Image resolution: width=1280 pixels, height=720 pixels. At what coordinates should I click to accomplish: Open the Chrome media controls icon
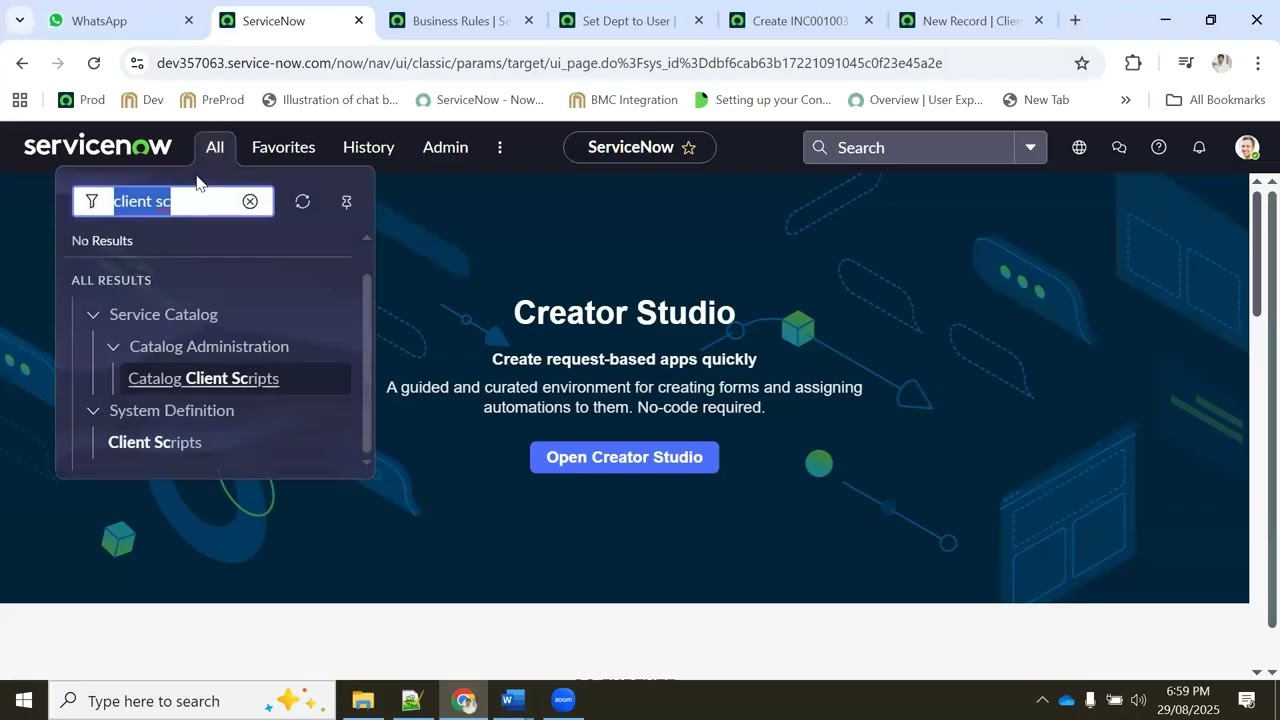(1186, 63)
